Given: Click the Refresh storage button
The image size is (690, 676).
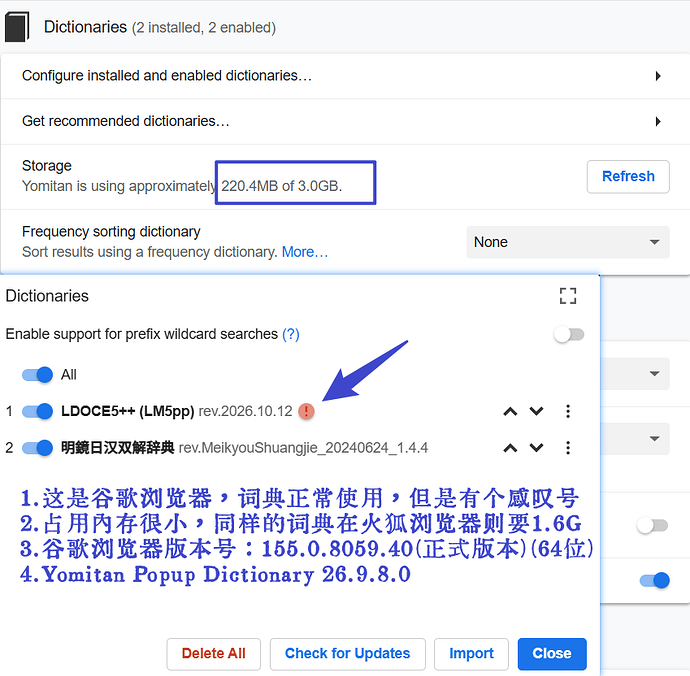Looking at the screenshot, I should tap(628, 176).
